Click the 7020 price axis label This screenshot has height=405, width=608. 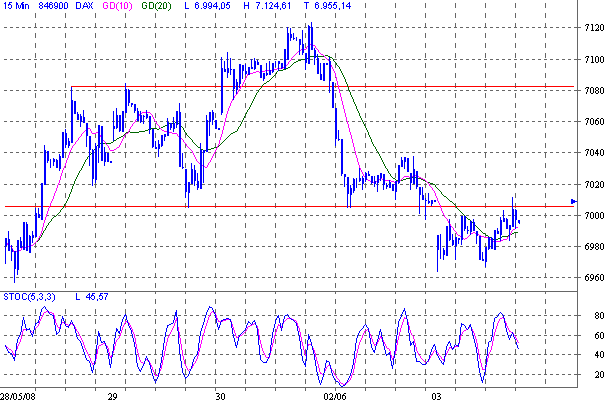pos(594,185)
